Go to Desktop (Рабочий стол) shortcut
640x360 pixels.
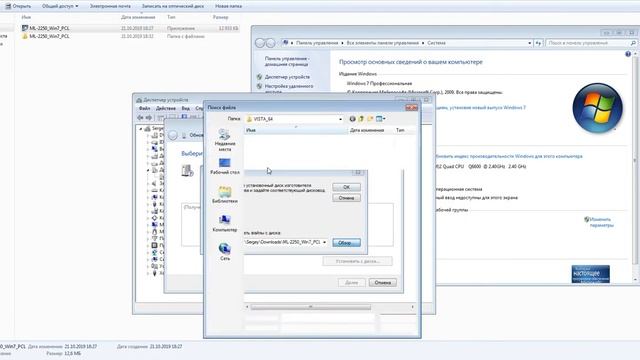(x=224, y=167)
